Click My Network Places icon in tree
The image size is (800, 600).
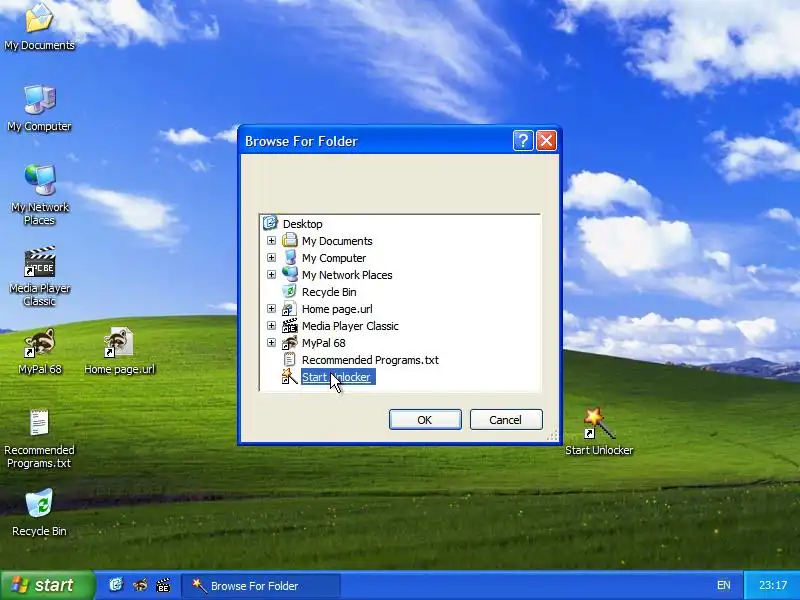pyautogui.click(x=290, y=274)
